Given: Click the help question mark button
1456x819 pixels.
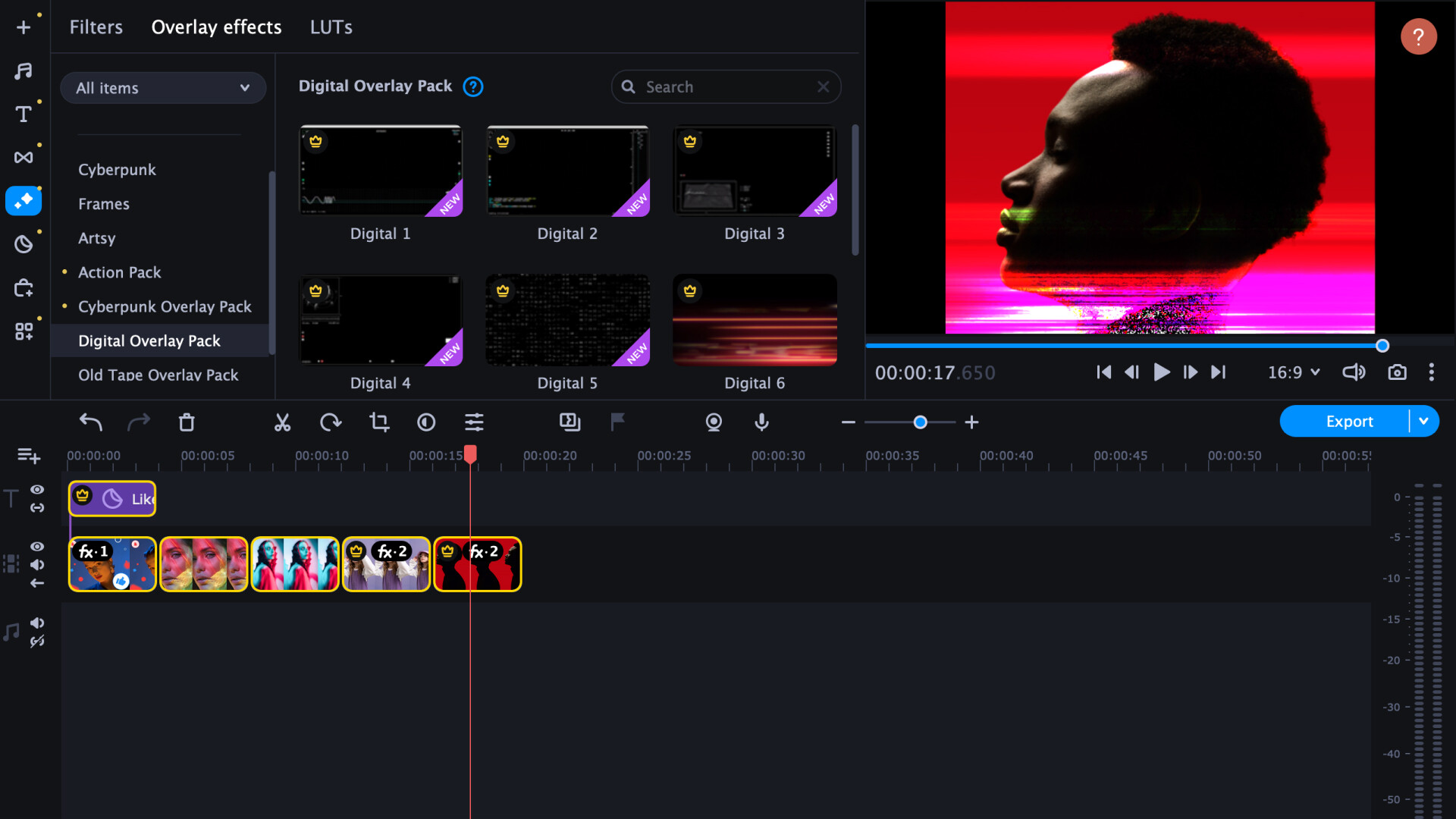Looking at the screenshot, I should (x=1419, y=37).
